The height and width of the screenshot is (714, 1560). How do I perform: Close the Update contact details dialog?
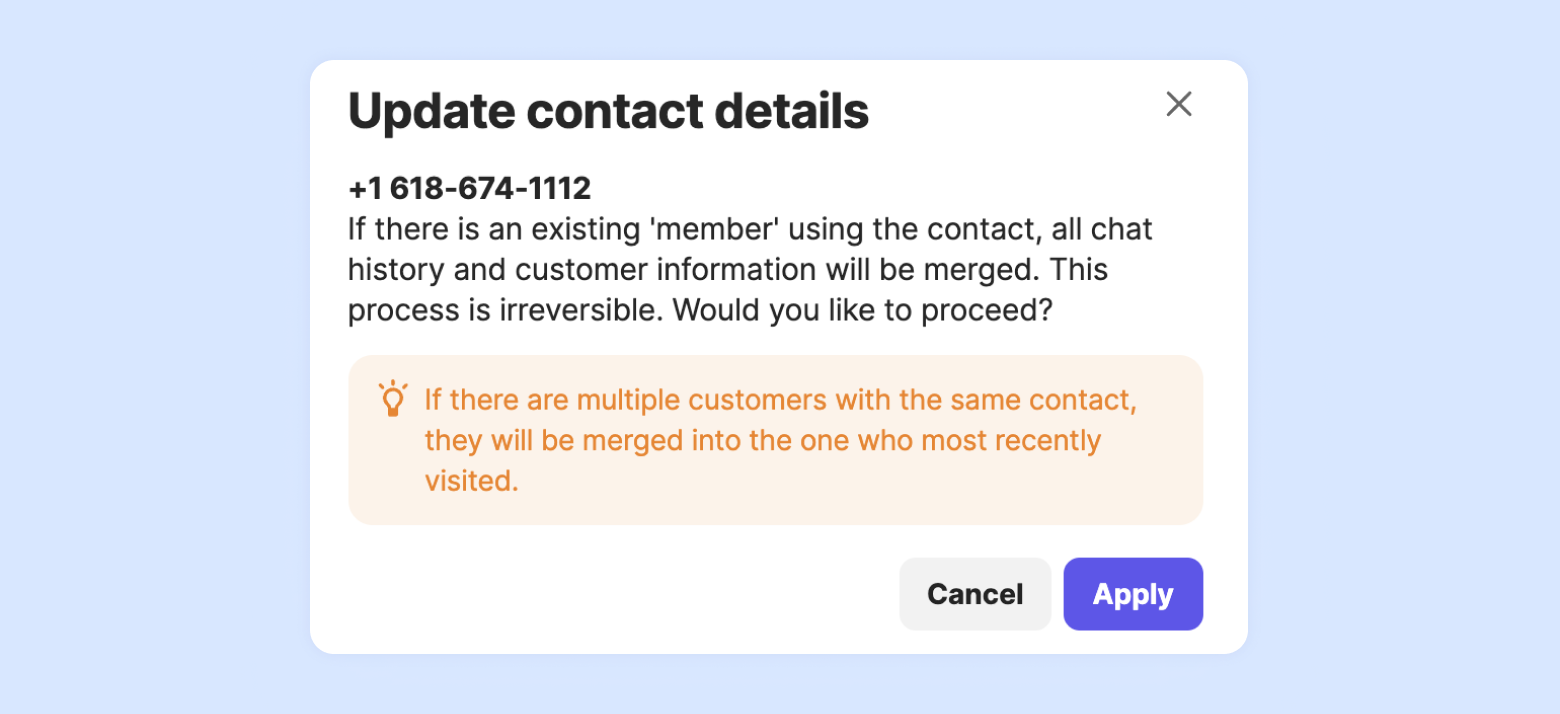pos(1179,104)
